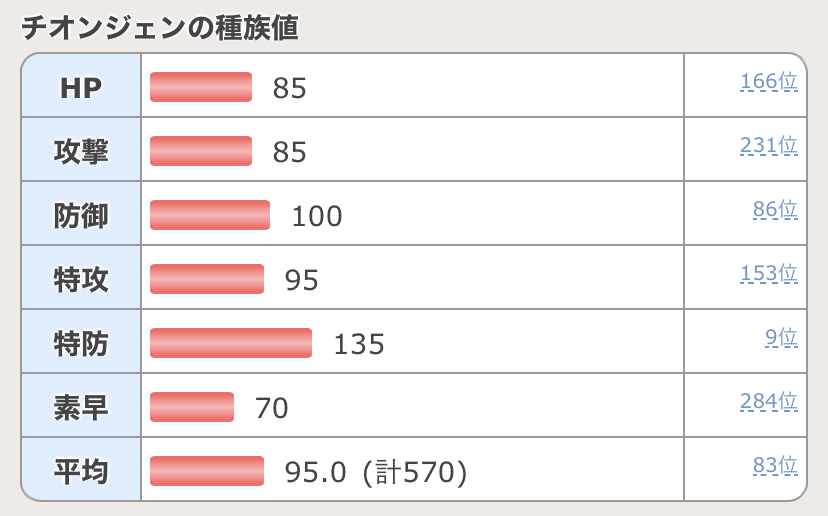Select the 特防 row header cell
The width and height of the screenshot is (828, 516).
click(81, 341)
